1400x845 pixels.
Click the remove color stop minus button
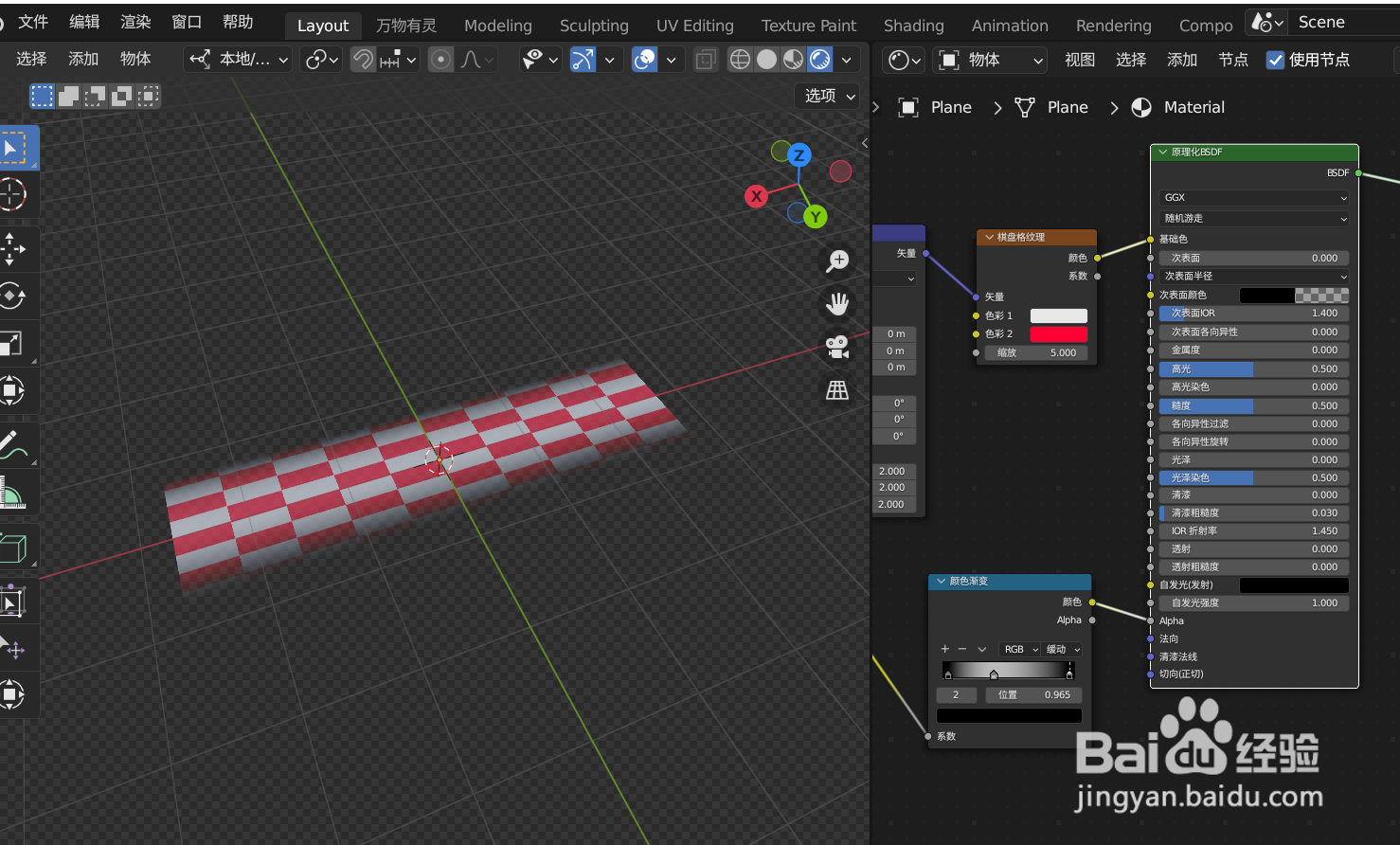(962, 649)
